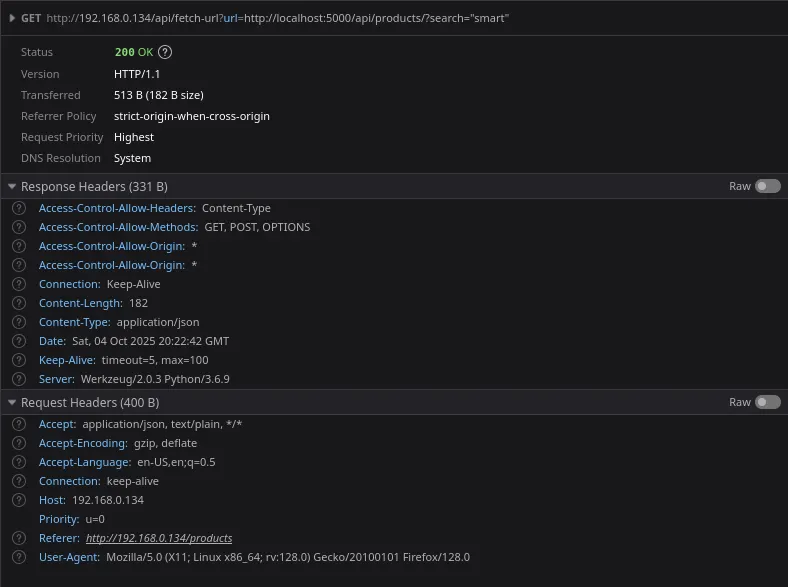This screenshot has width=788, height=587.
Task: Click help icon beside Accept-Encoding header
Action: (x=19, y=443)
